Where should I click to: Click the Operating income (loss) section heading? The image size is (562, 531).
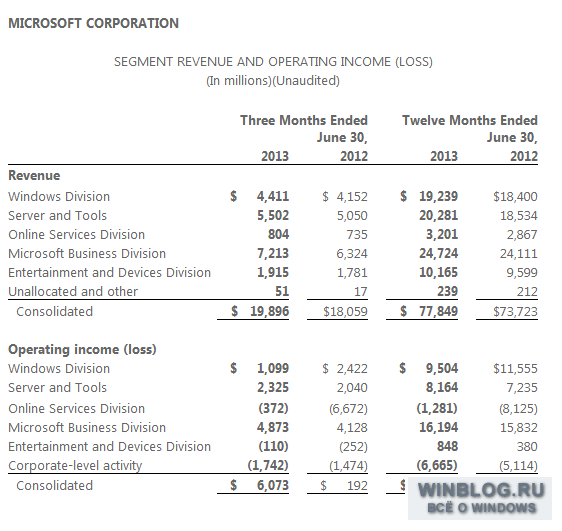tap(82, 349)
